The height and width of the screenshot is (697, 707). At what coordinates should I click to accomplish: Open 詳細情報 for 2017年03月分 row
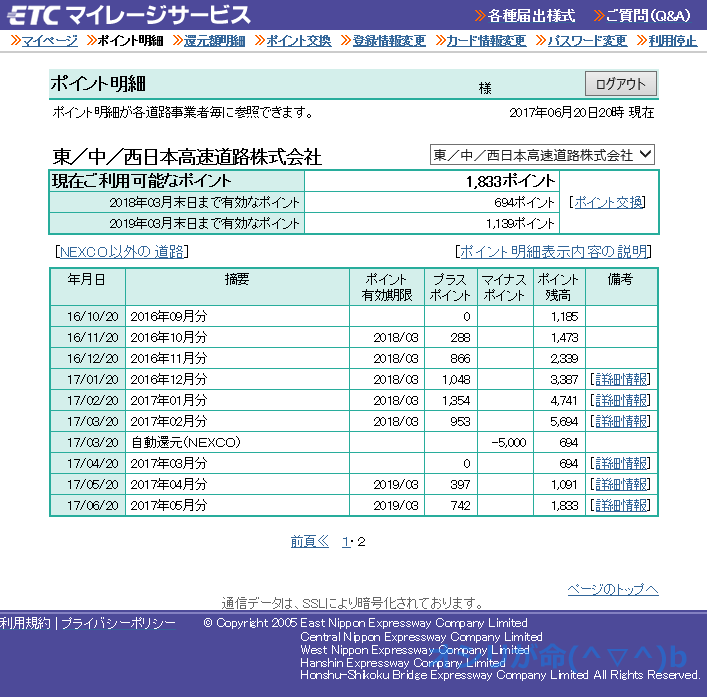[621, 463]
